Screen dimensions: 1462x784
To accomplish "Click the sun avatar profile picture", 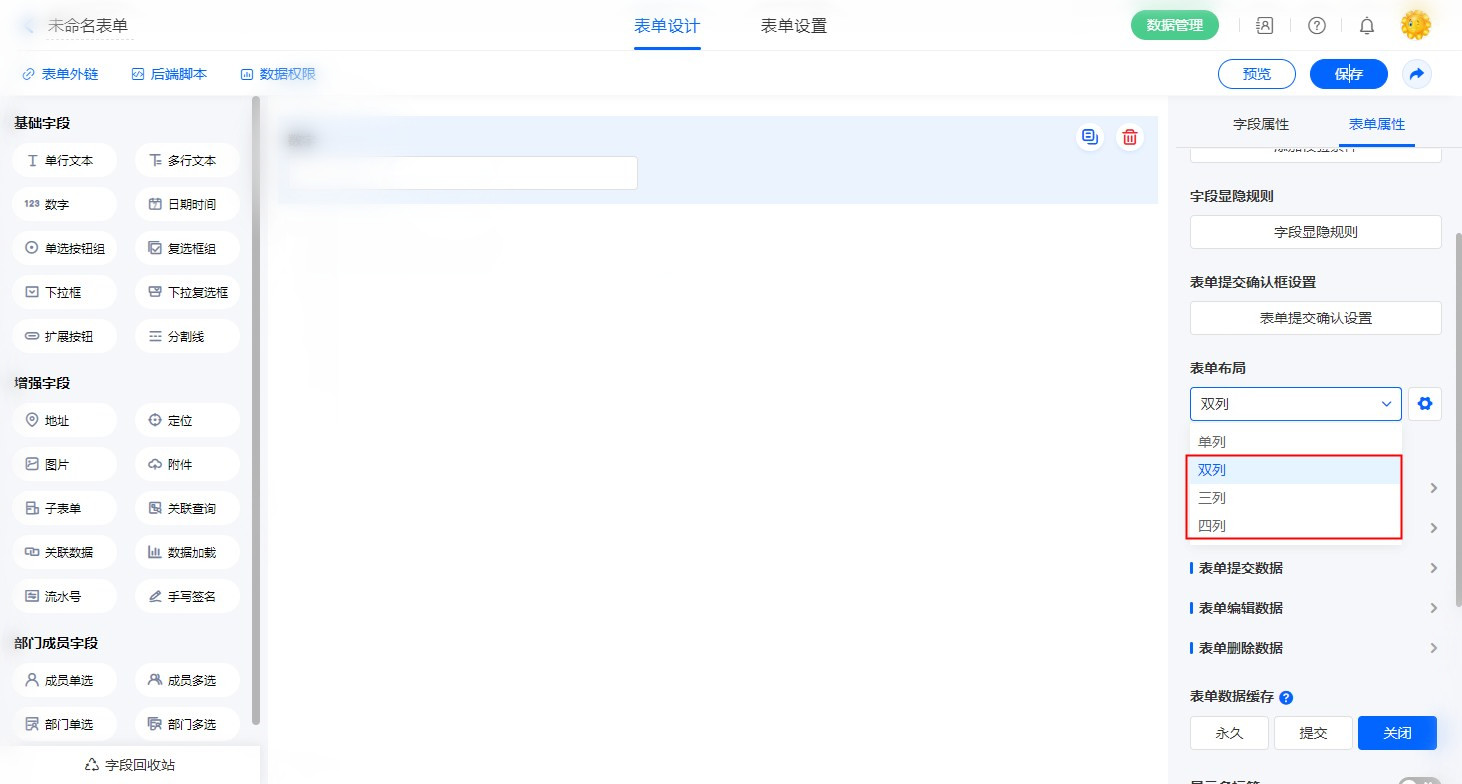I will point(1415,26).
